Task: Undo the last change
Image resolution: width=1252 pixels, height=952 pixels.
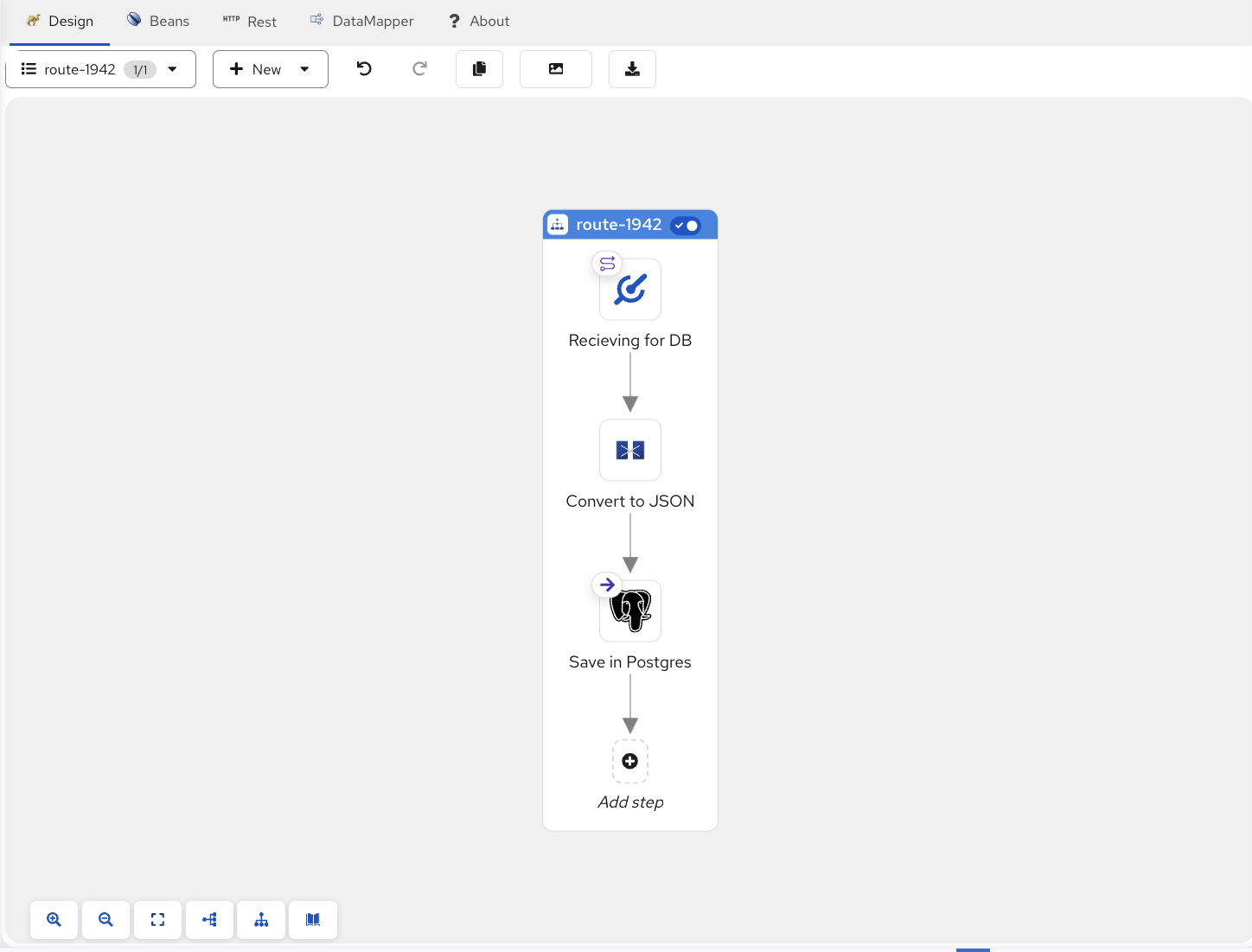Action: [x=364, y=69]
